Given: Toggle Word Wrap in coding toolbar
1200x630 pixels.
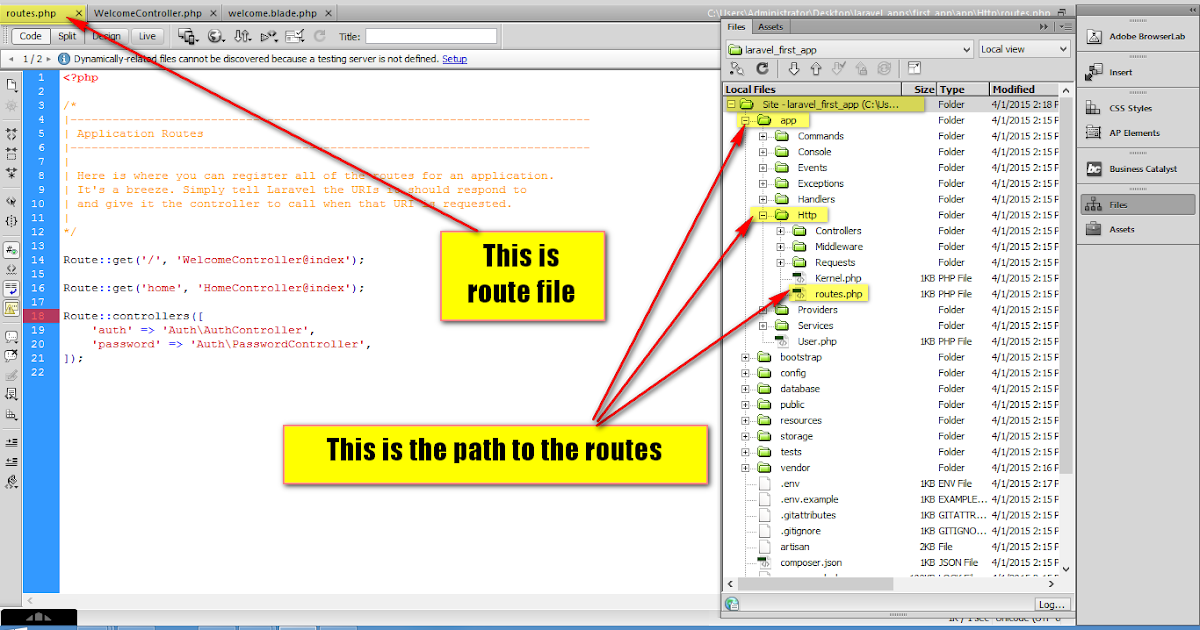Looking at the screenshot, I should [12, 287].
